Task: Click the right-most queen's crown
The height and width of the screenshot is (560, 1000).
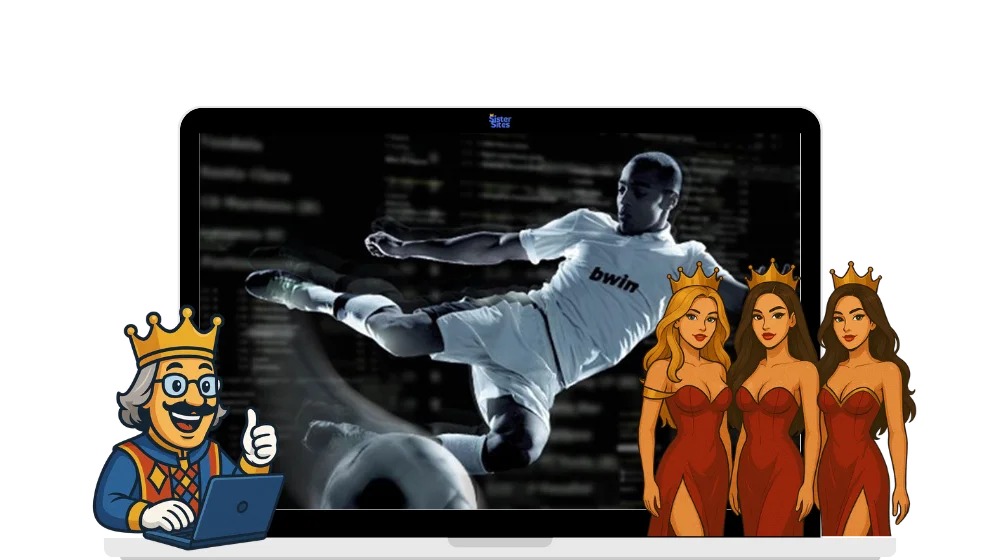Action: tap(854, 276)
